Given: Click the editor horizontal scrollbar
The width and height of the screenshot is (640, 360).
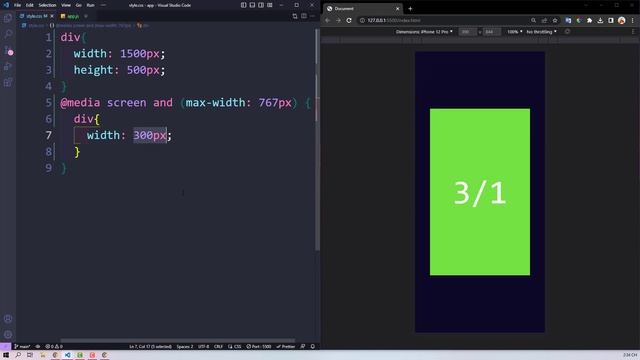Looking at the screenshot, I should 178,340.
